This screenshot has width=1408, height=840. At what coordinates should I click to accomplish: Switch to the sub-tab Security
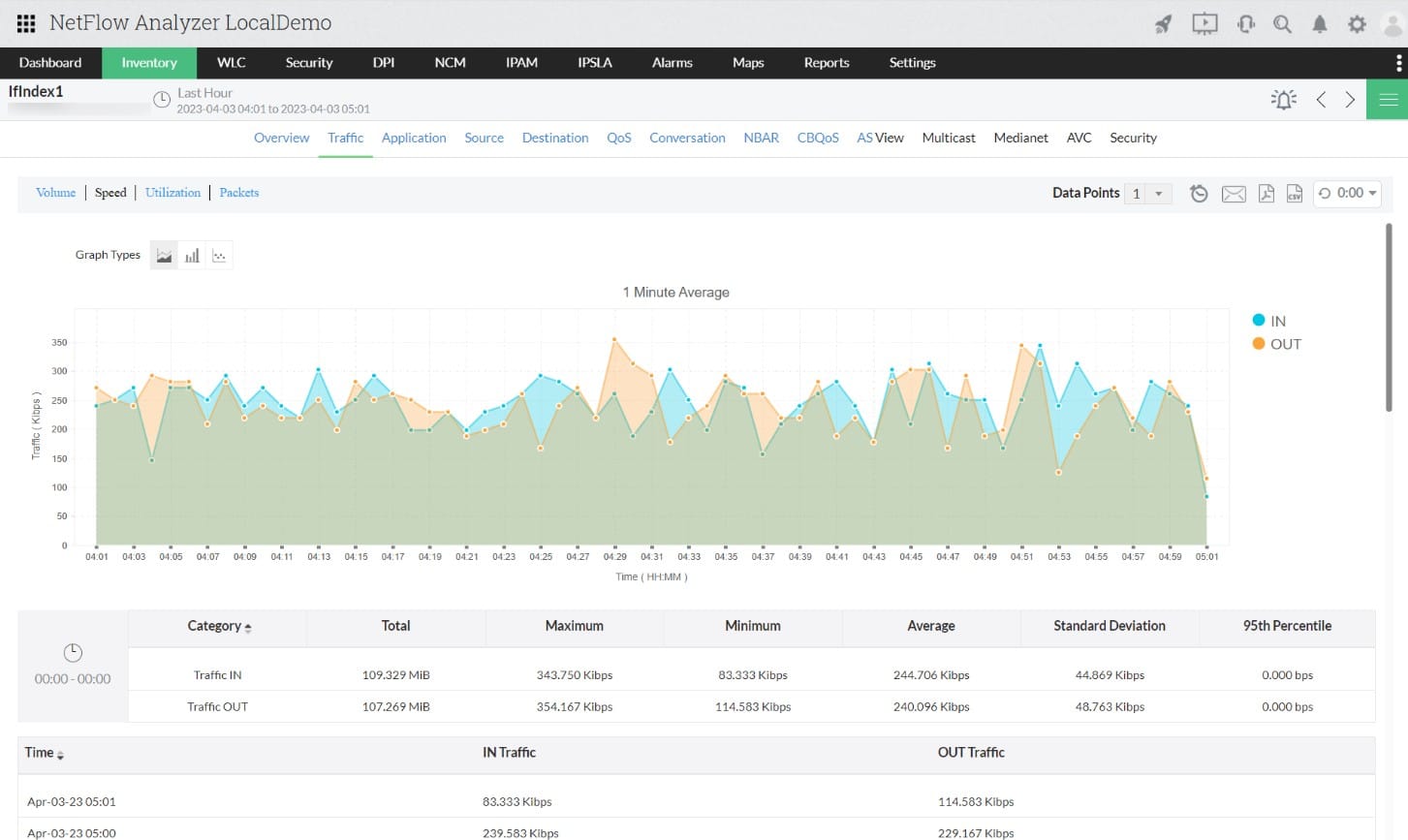click(1133, 139)
